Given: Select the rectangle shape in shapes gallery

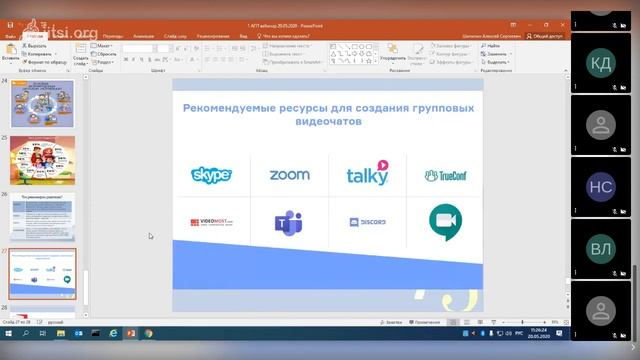Looking at the screenshot, I should [354, 47].
